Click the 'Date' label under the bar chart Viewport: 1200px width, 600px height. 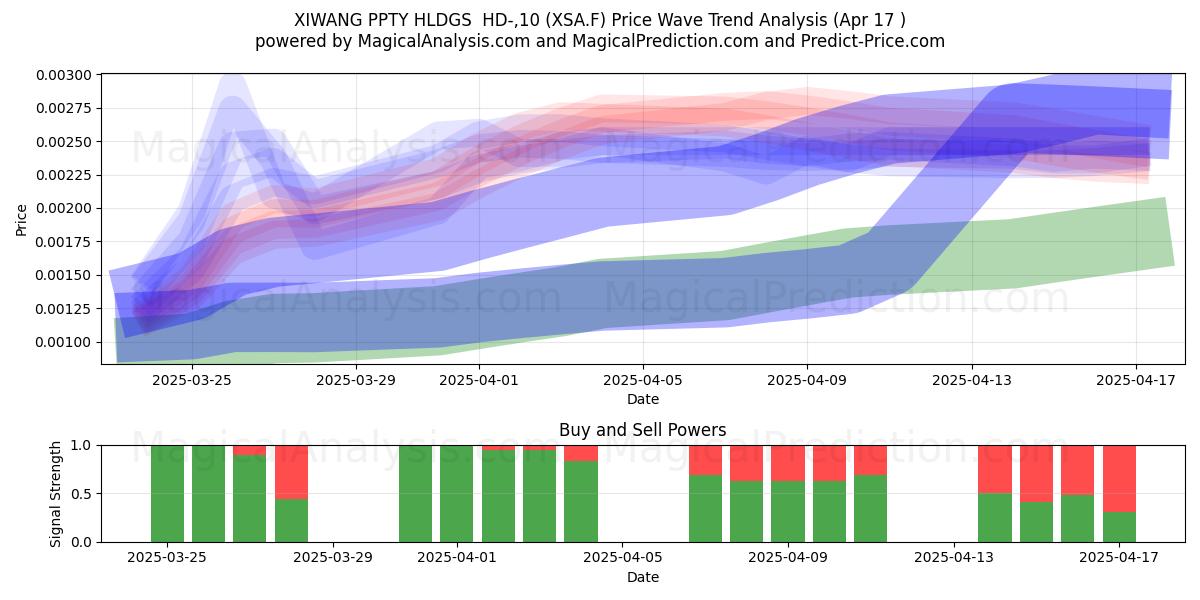click(x=643, y=577)
